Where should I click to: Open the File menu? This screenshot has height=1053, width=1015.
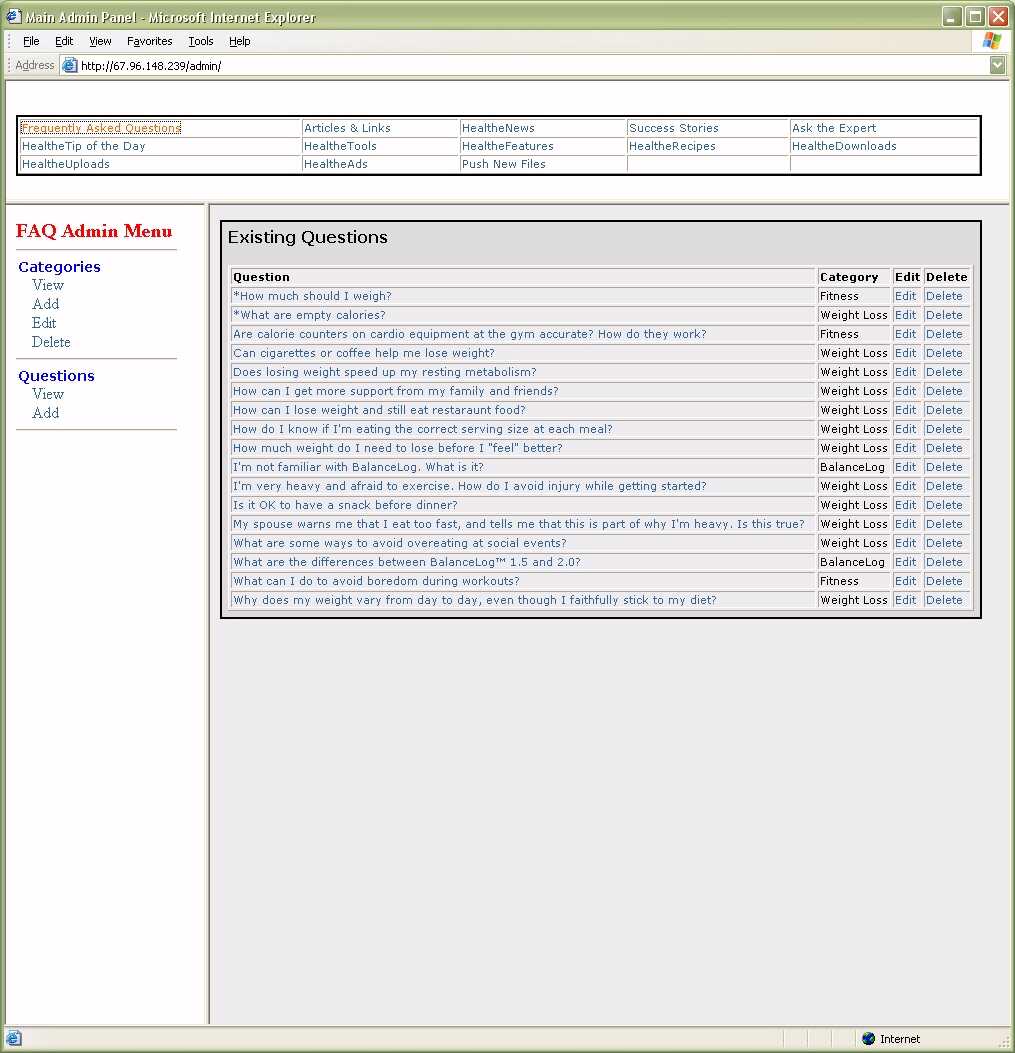(31, 42)
